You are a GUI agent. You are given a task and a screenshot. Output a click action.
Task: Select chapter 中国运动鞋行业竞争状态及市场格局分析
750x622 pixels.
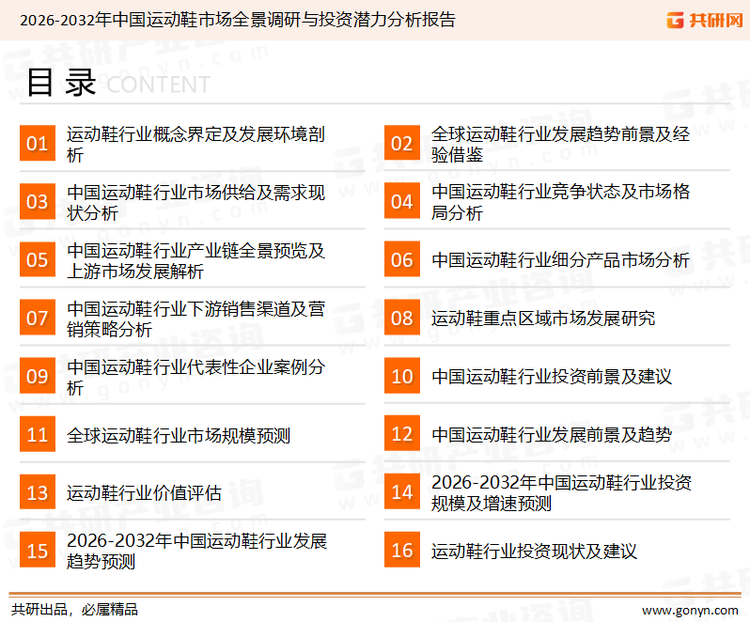coord(560,202)
